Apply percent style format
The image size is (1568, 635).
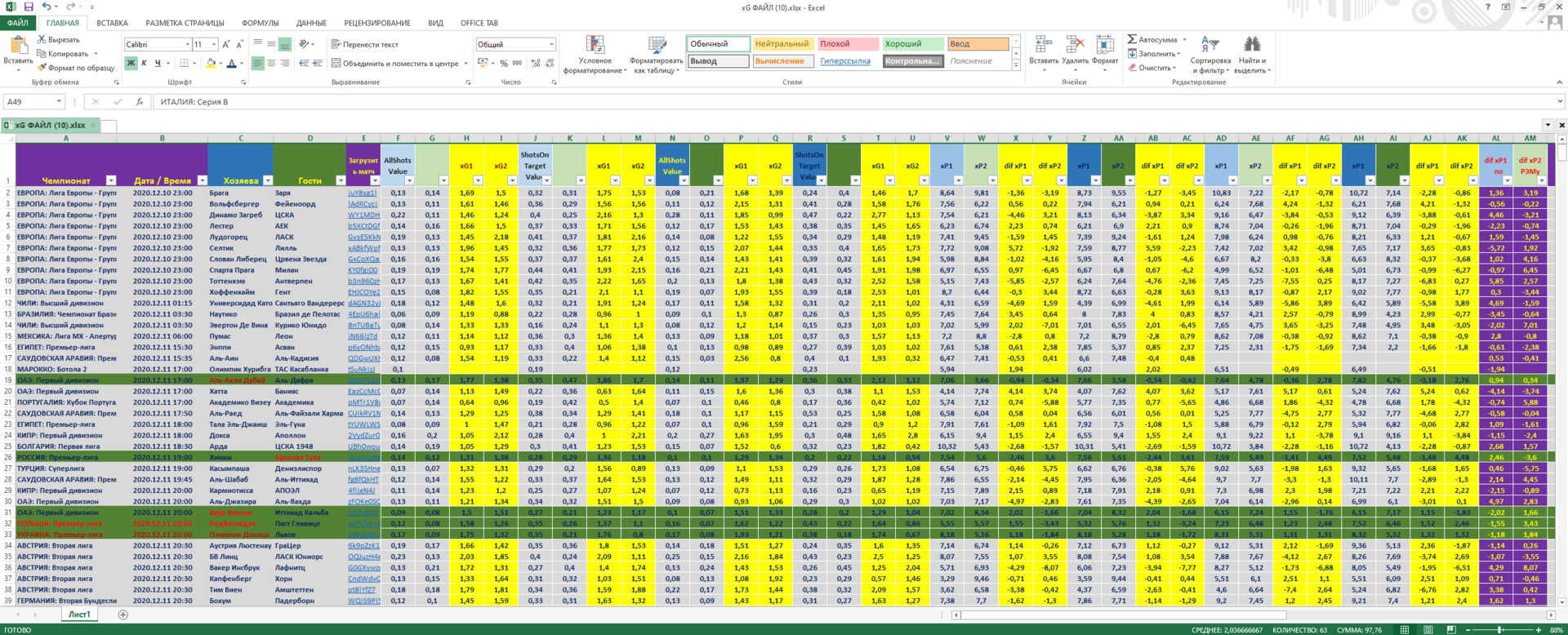point(504,63)
